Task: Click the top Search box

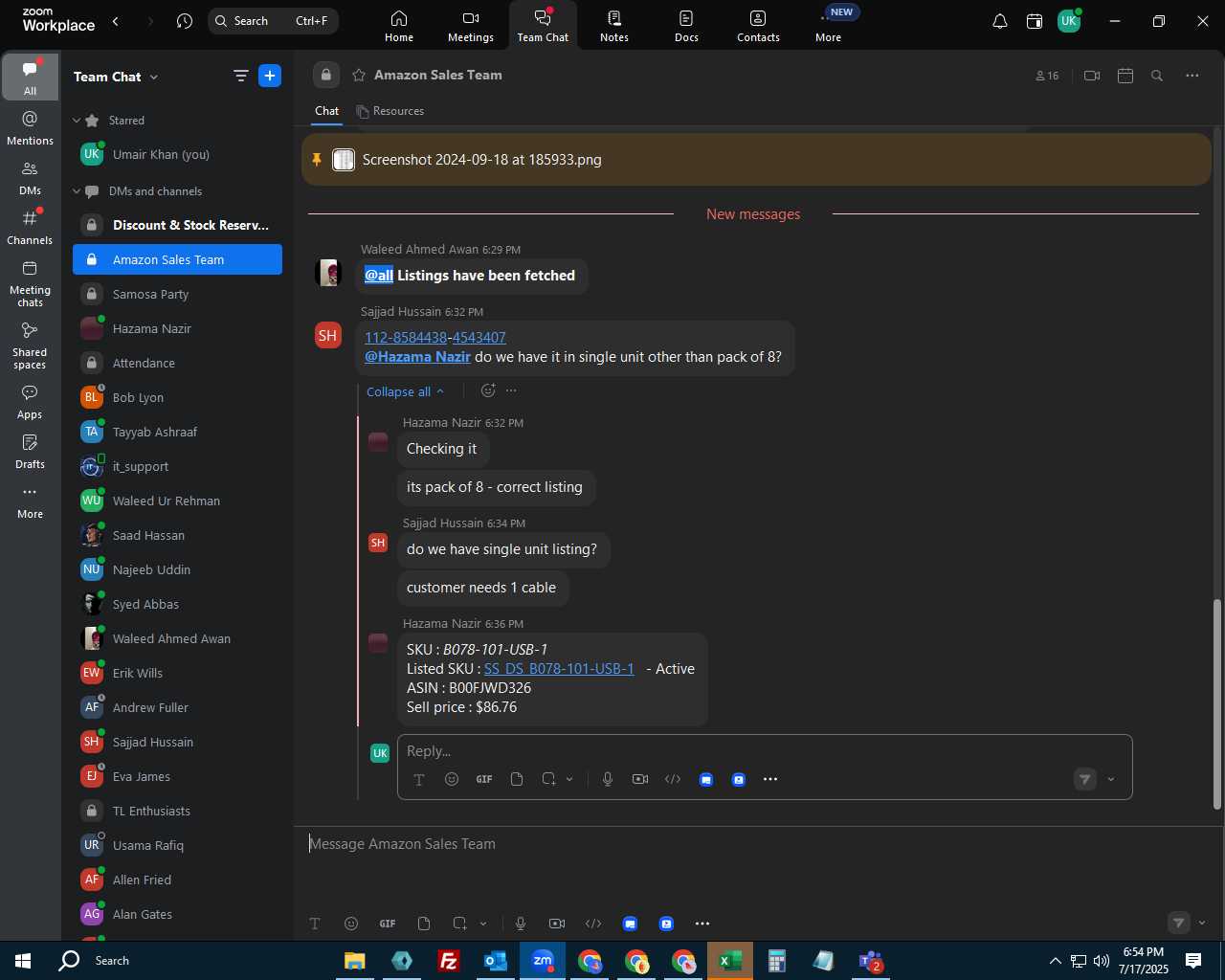Action: (273, 21)
